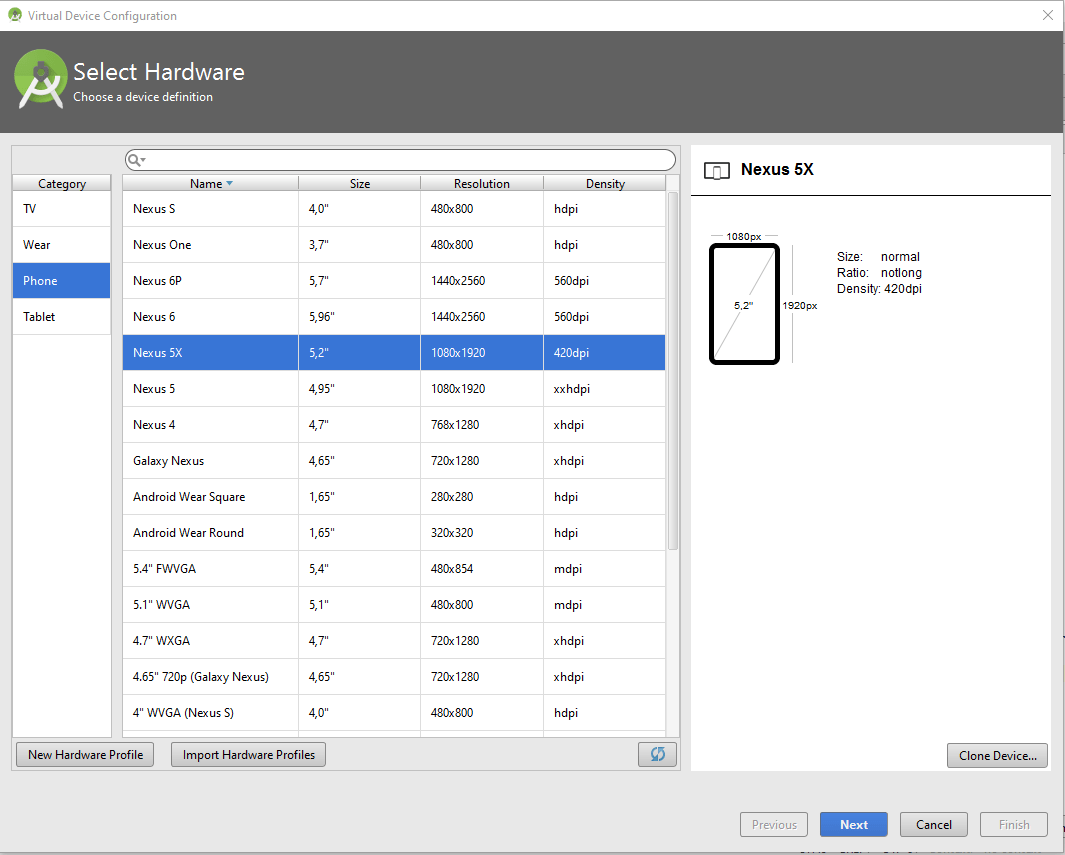
Task: Click the Android Studio logo in header
Action: click(40, 78)
